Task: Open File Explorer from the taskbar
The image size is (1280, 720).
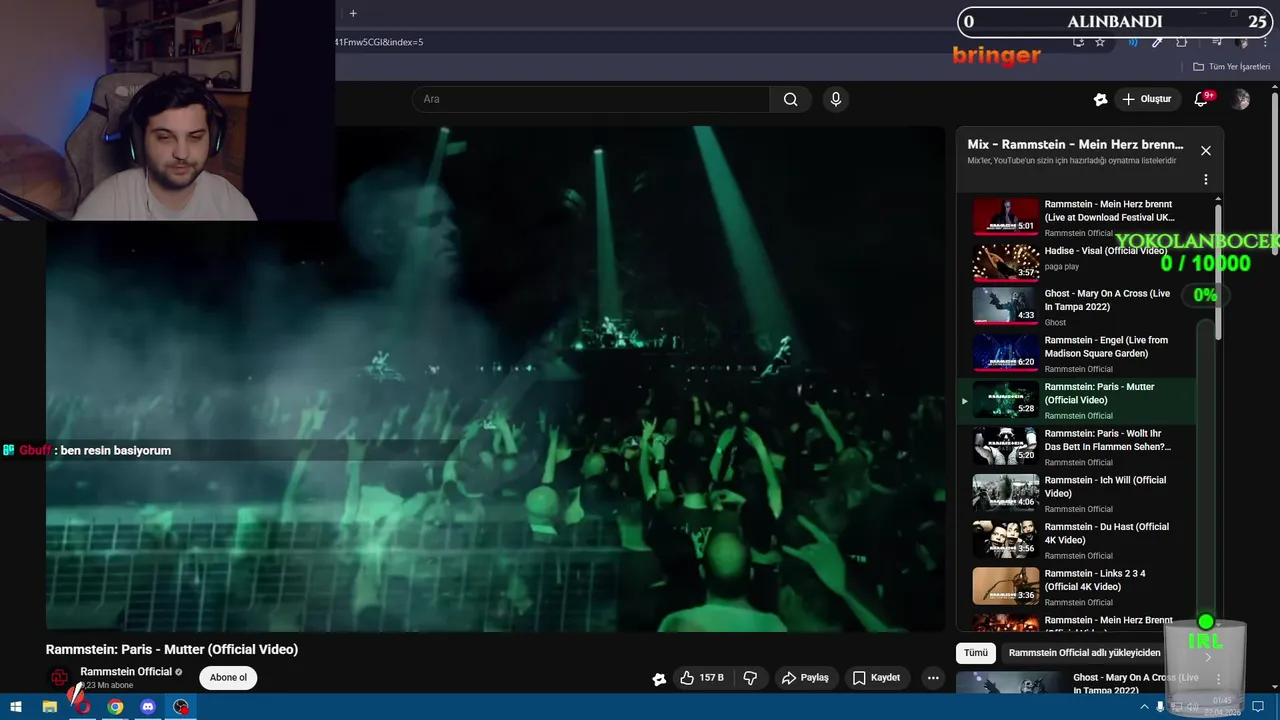Action: (x=49, y=707)
